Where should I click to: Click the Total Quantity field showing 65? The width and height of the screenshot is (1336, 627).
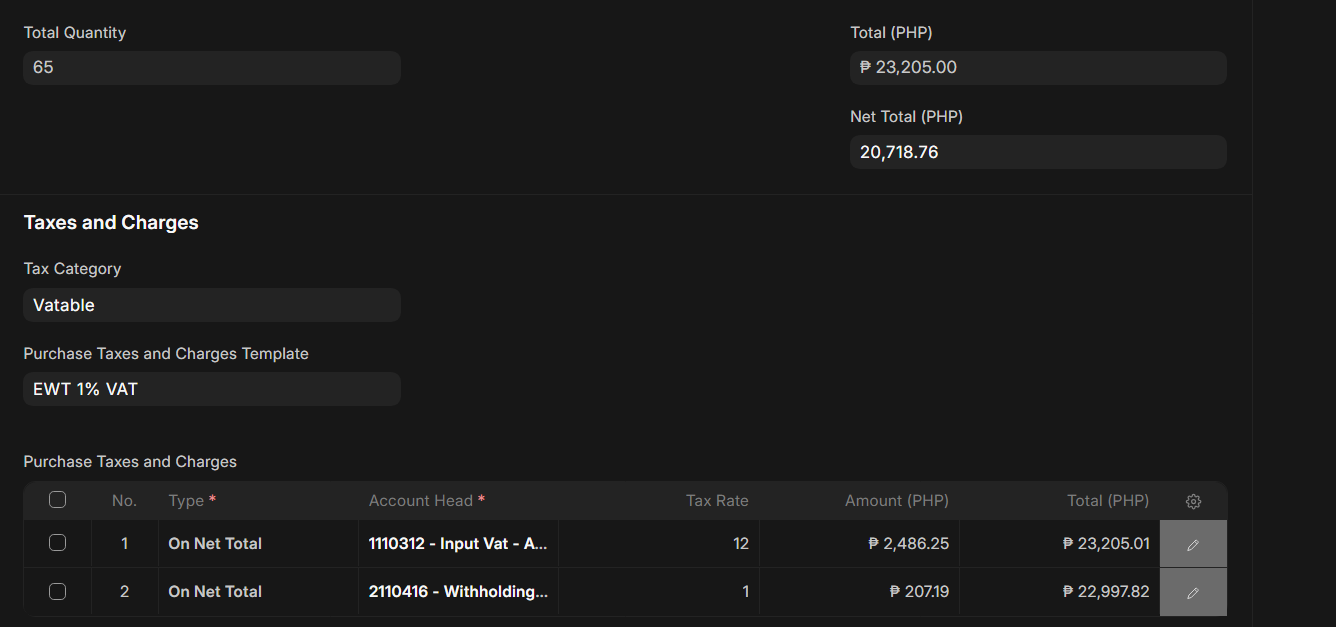tap(211, 68)
